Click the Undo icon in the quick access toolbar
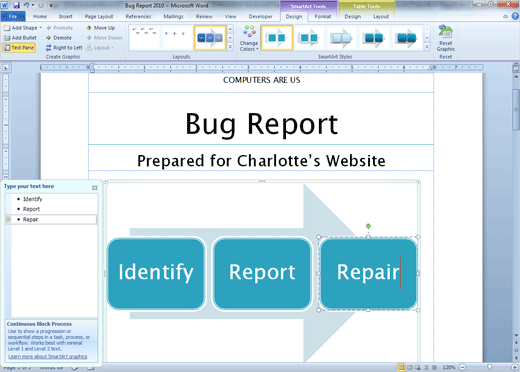 pyautogui.click(x=26, y=5)
